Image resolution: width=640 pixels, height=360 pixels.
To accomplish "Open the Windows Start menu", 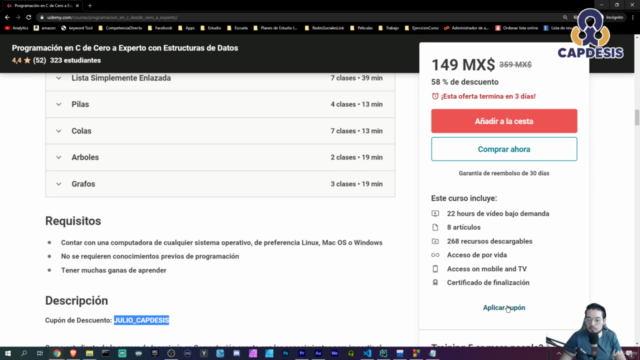I will coord(8,353).
